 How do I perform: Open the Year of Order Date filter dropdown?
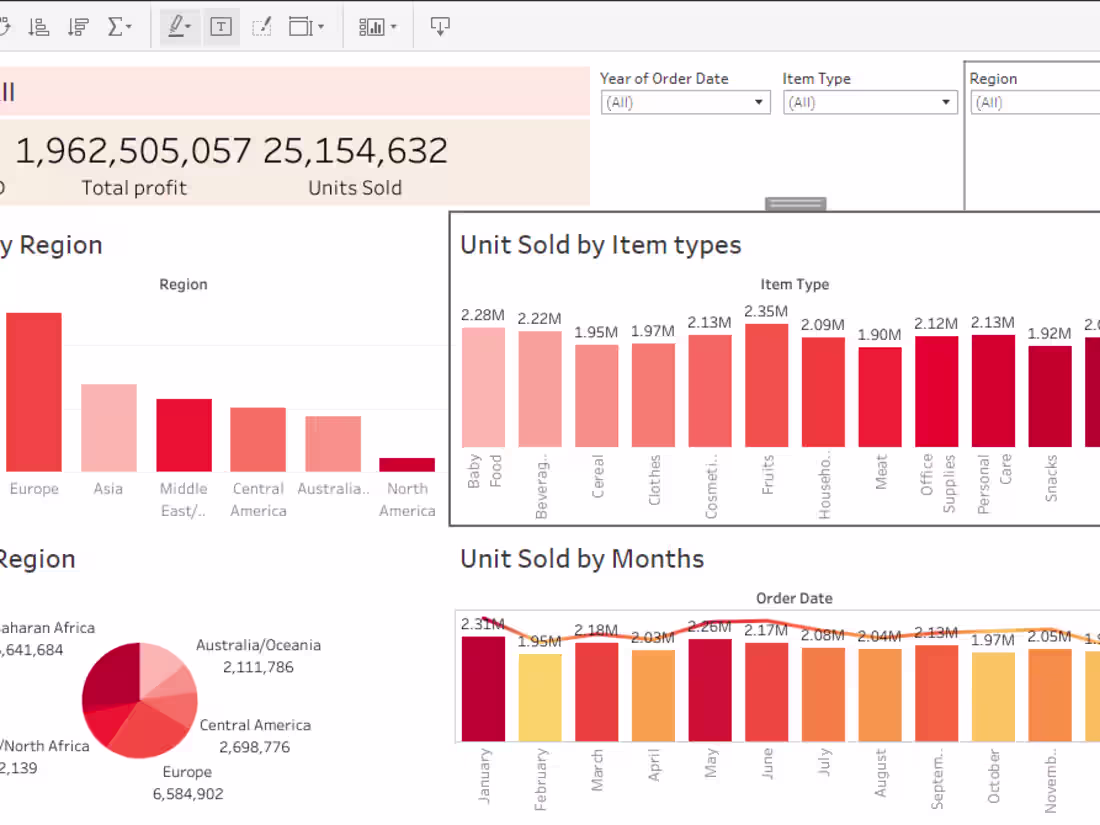tap(757, 102)
